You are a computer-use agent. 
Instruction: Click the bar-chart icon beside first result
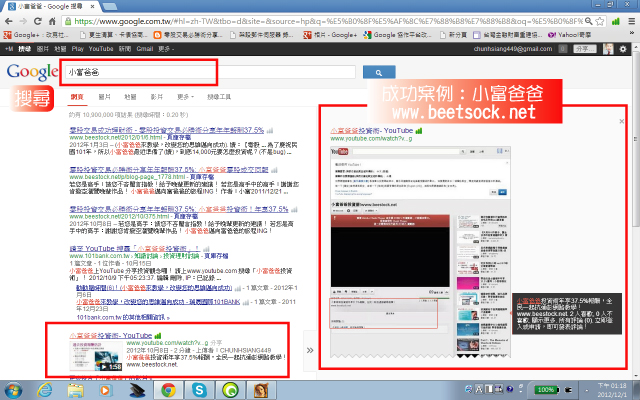270,130
